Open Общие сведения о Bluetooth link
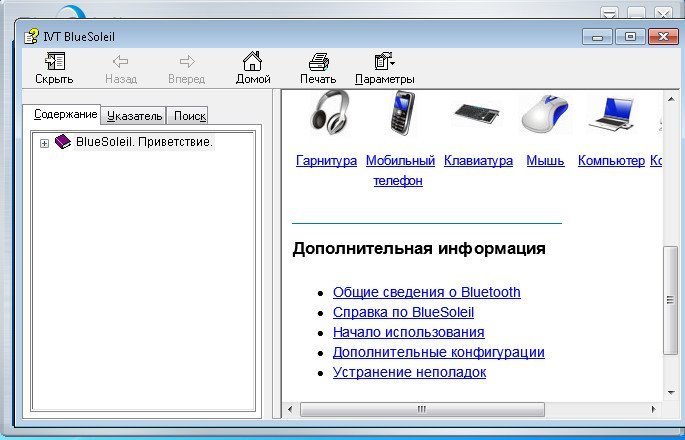Screen dimensions: 685x440 [x=426, y=292]
